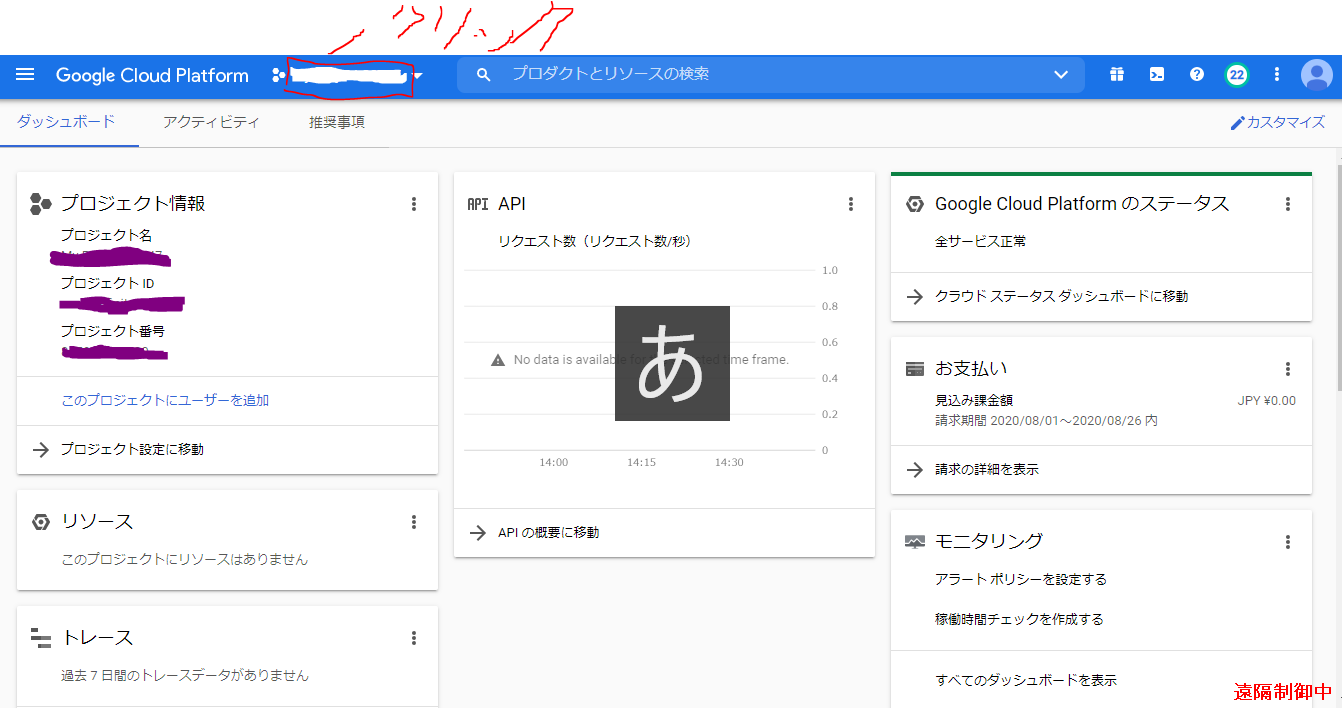
Task: Open リソース card overflow menu
Action: (x=413, y=521)
